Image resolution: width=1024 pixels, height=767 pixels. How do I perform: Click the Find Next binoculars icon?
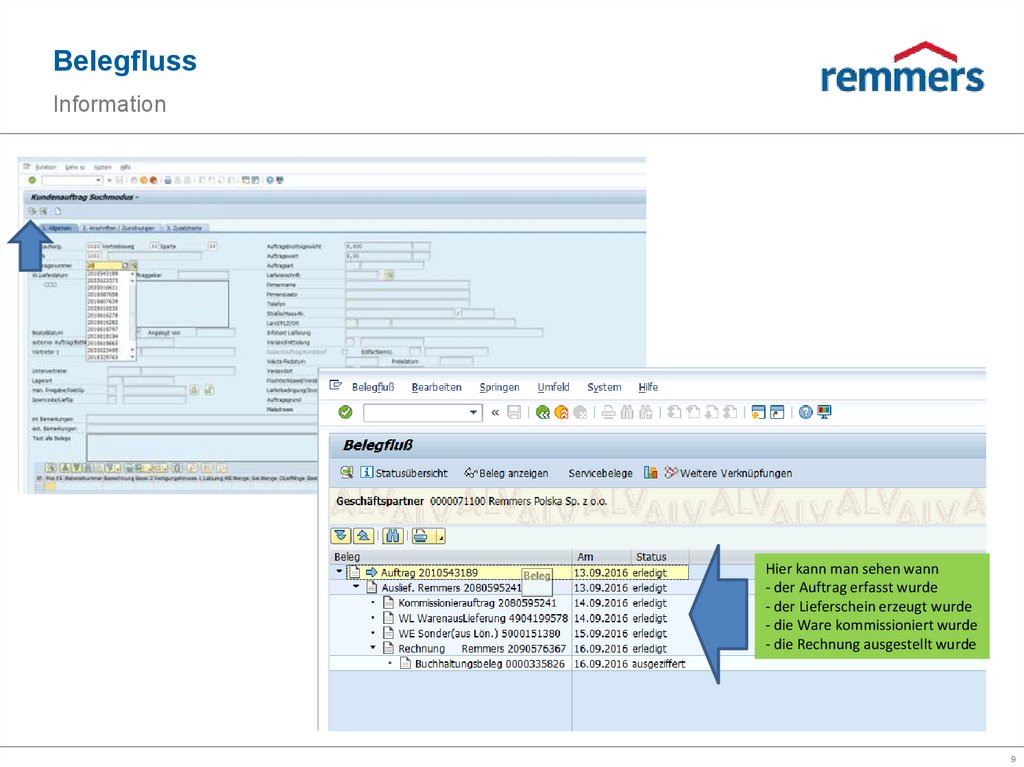(646, 412)
